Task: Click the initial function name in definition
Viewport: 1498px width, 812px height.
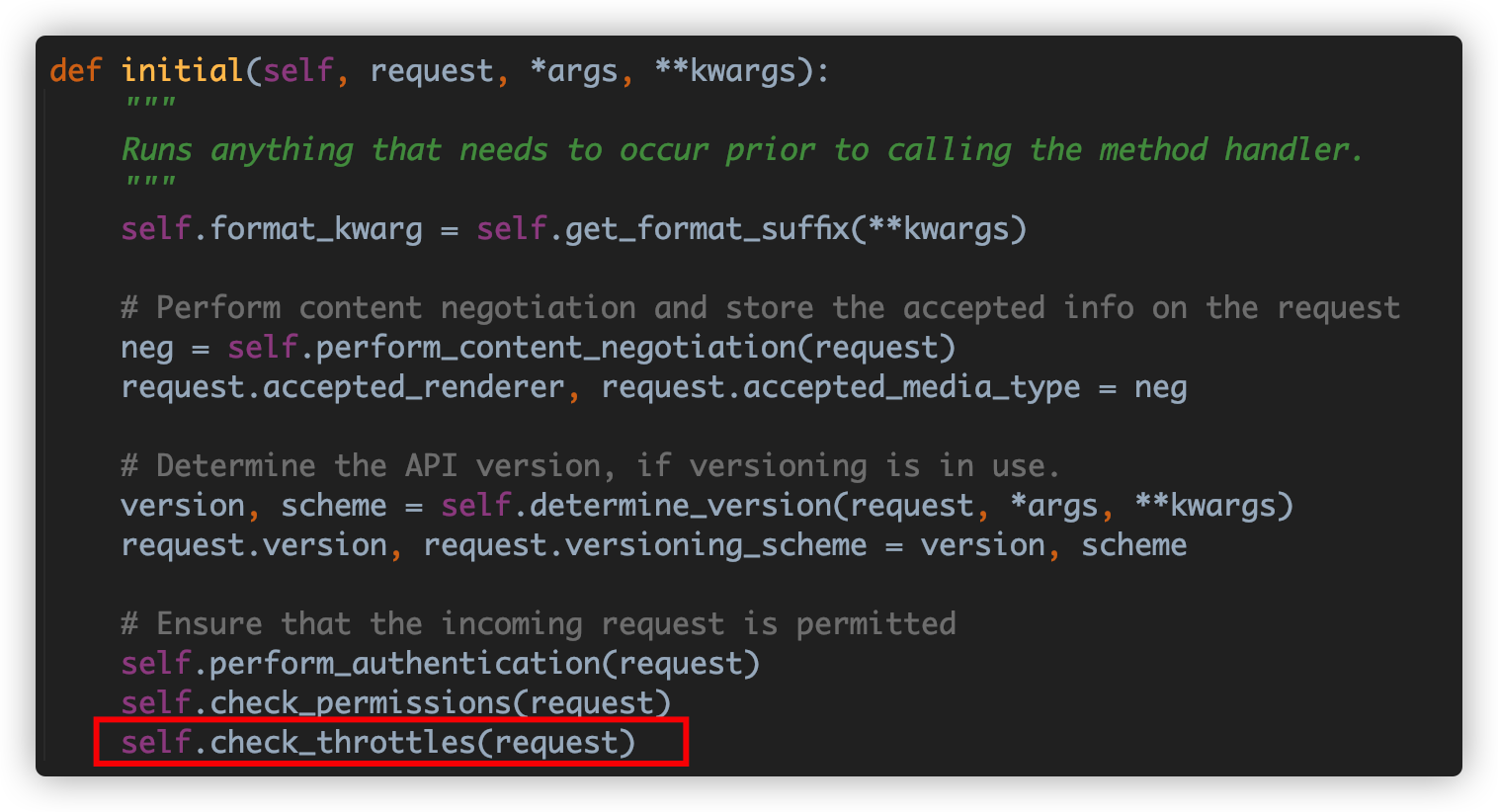Action: click(183, 71)
